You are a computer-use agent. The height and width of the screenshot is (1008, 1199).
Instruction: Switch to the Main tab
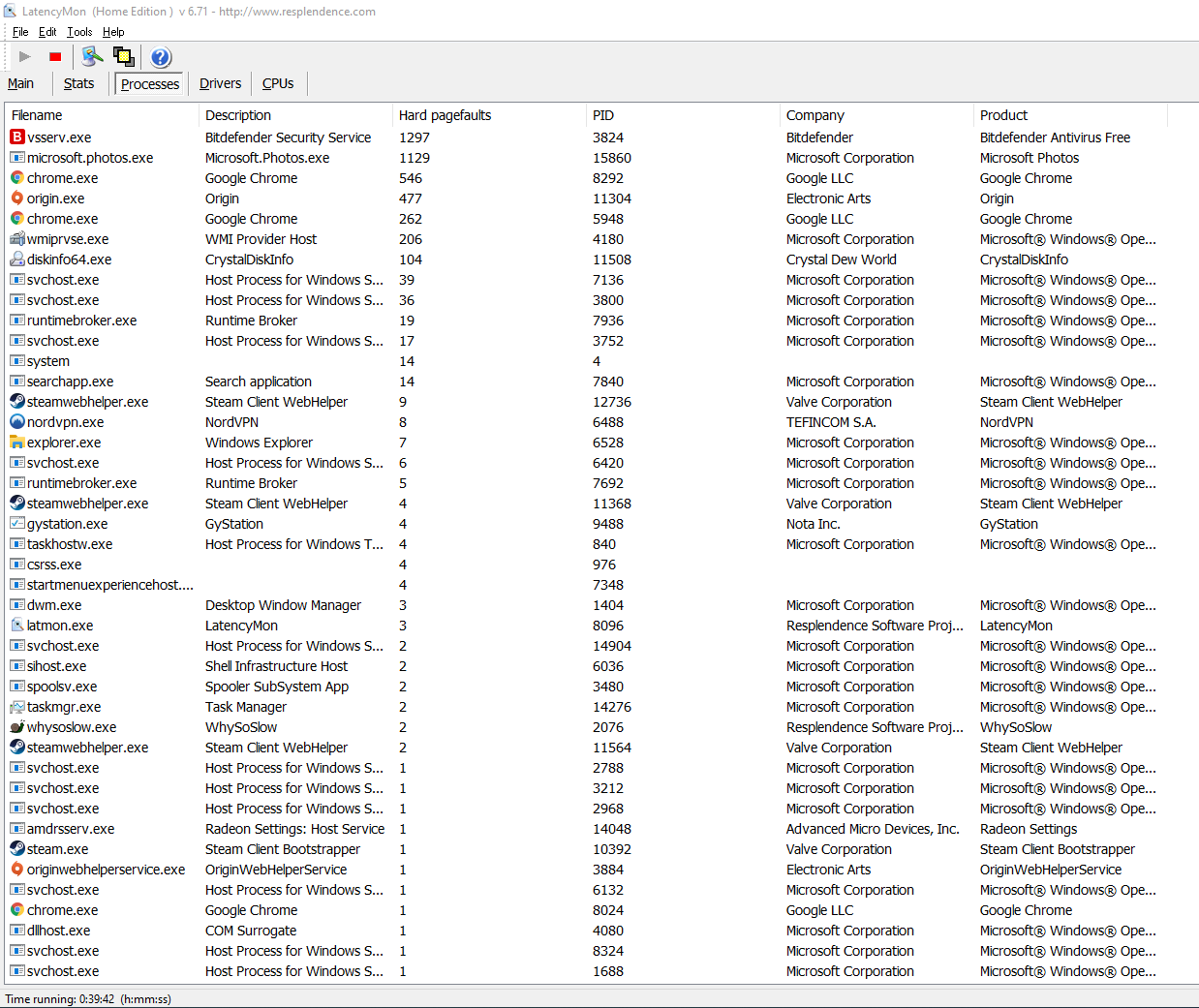point(20,83)
